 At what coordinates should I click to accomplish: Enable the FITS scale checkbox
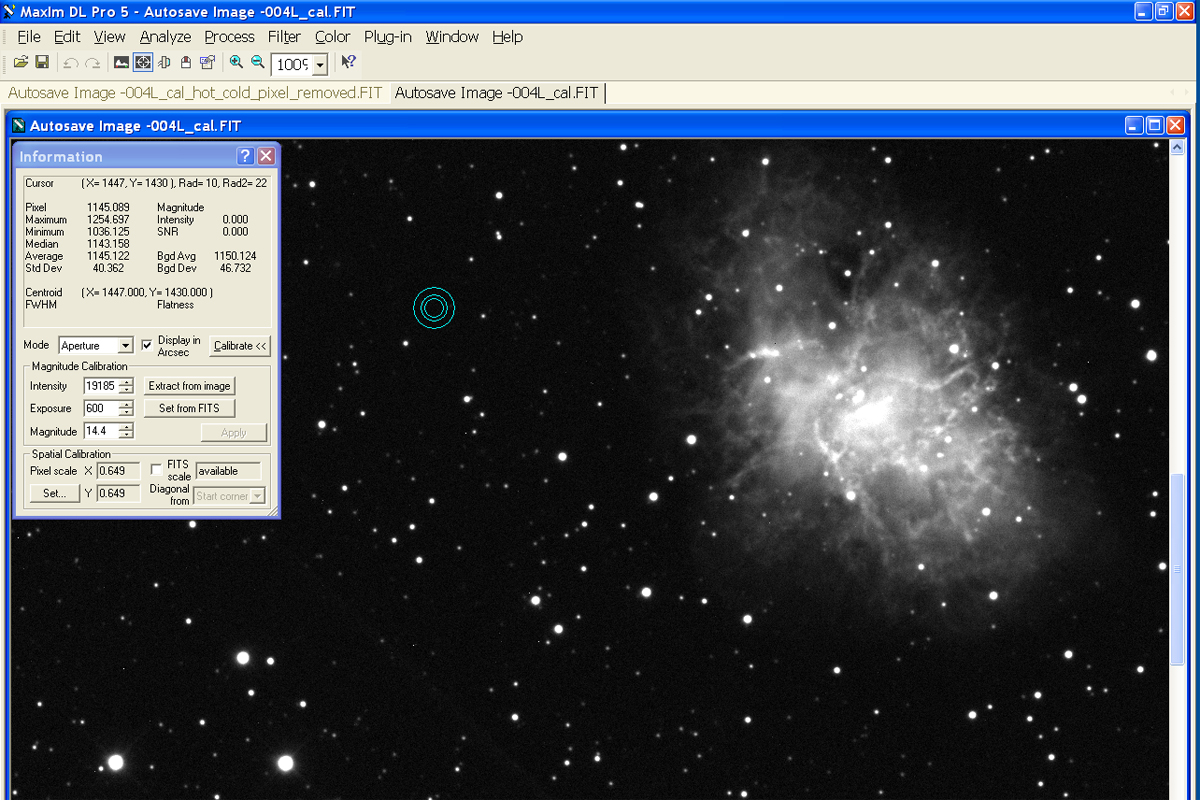156,469
